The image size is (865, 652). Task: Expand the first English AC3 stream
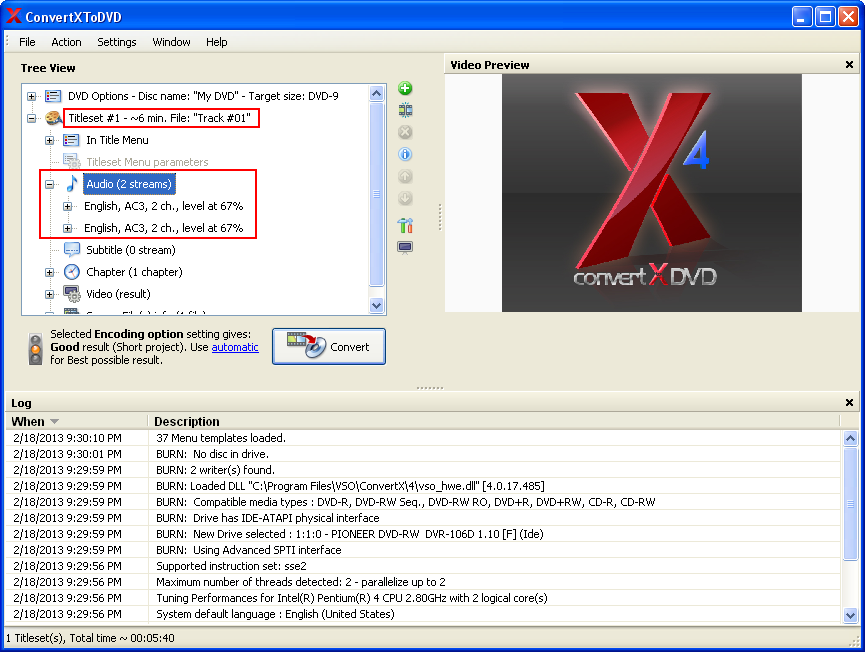point(67,207)
